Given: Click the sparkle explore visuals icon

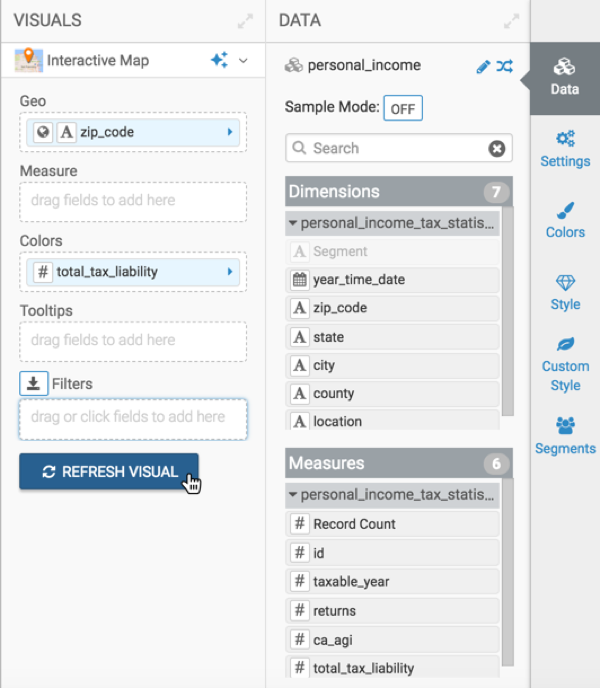Looking at the screenshot, I should click(x=219, y=61).
